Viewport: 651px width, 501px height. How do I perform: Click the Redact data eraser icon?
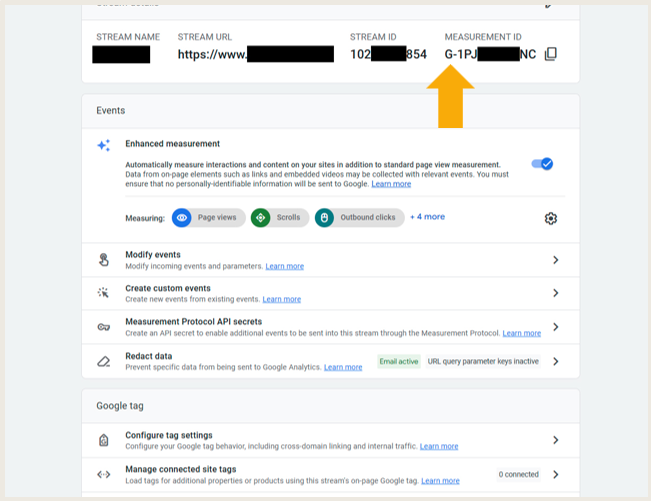(x=103, y=362)
